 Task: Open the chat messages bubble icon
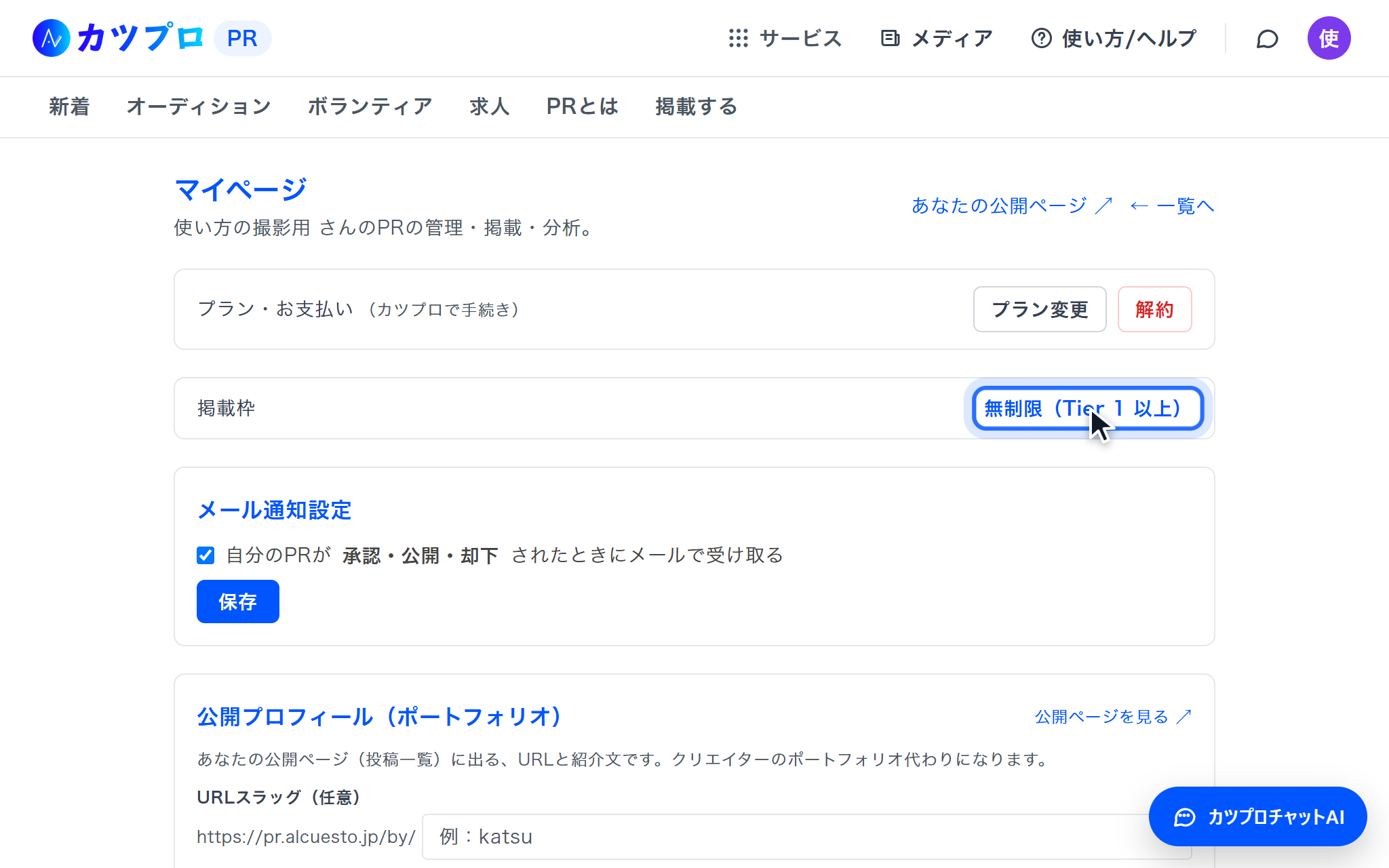[1267, 39]
